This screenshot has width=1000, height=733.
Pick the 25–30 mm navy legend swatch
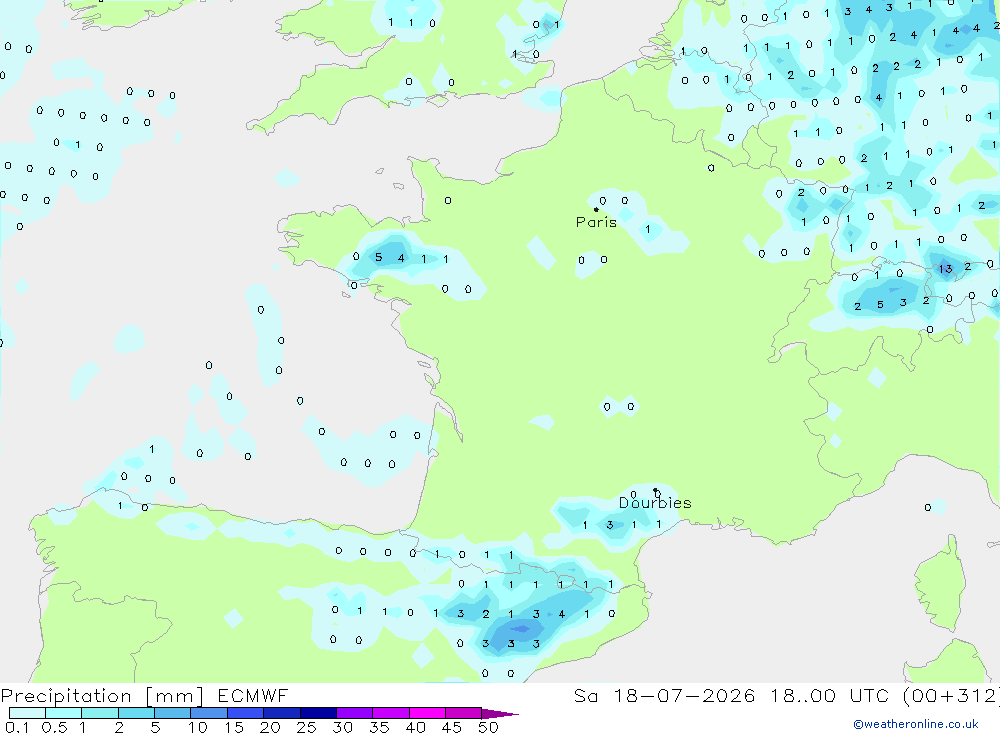[x=318, y=713]
